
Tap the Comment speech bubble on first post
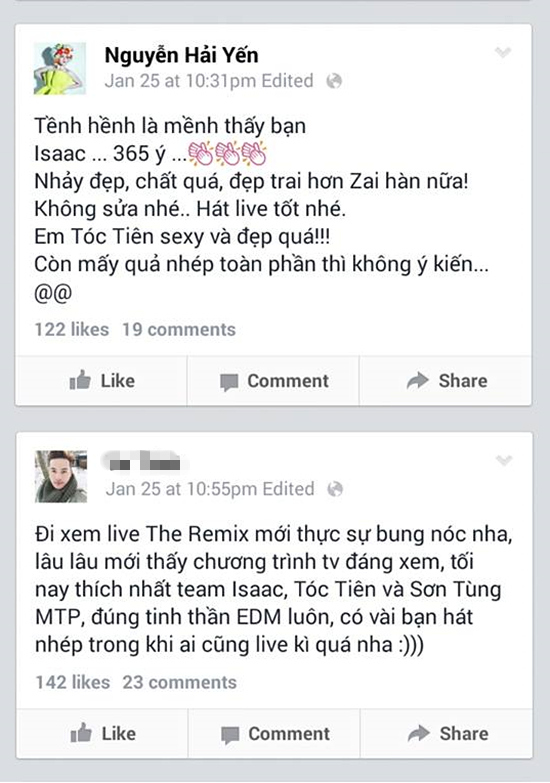[229, 382]
